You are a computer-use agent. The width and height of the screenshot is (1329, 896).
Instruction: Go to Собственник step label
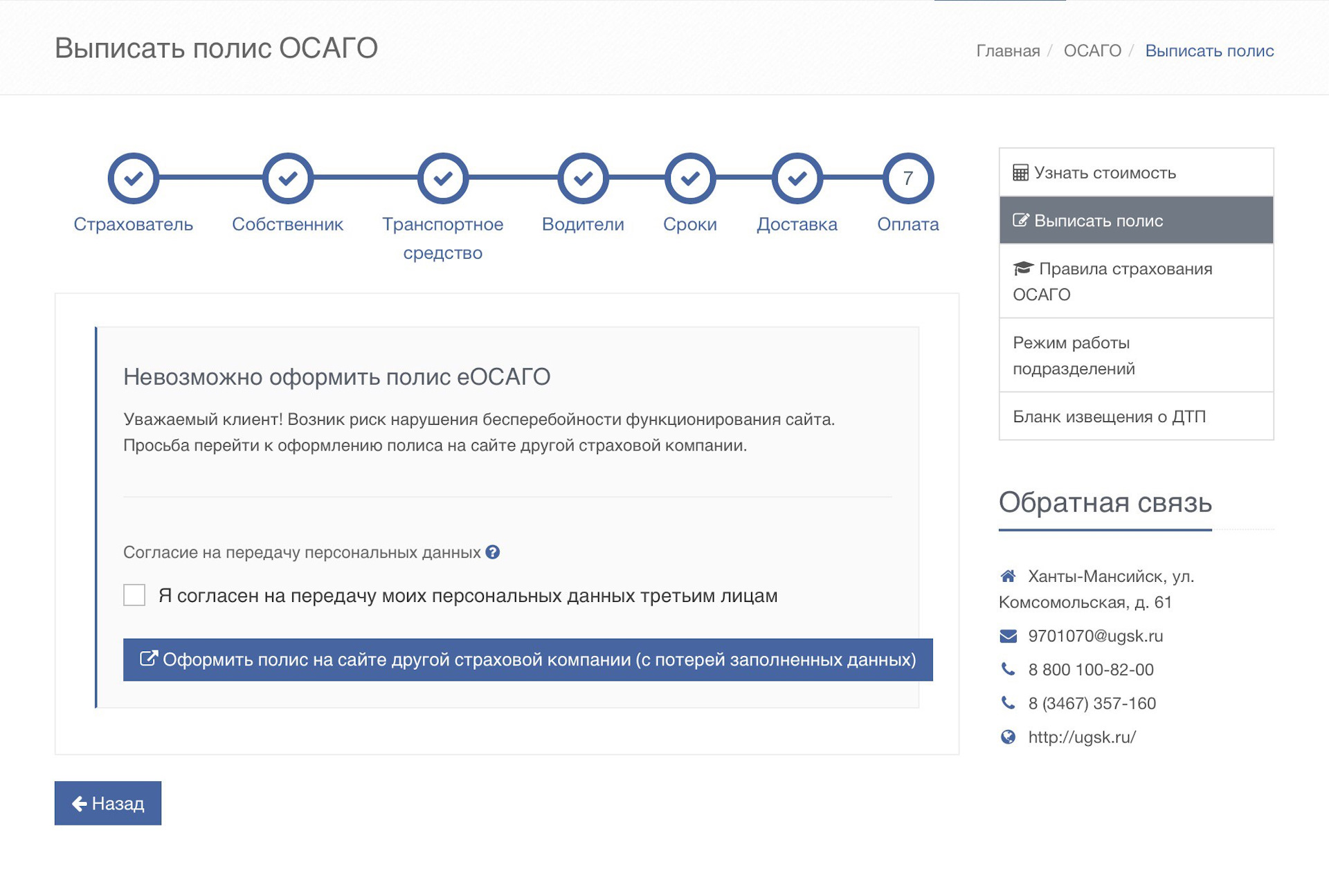(x=288, y=224)
